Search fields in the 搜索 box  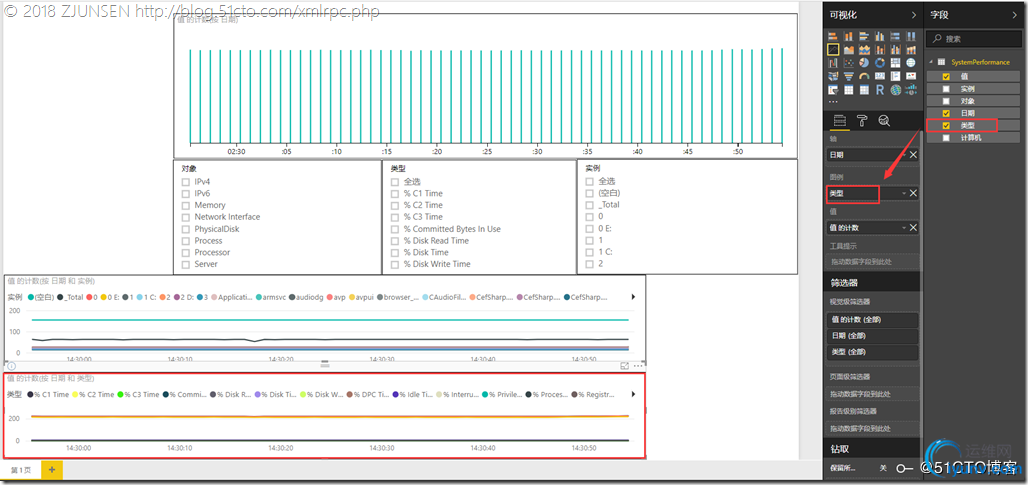[973, 39]
